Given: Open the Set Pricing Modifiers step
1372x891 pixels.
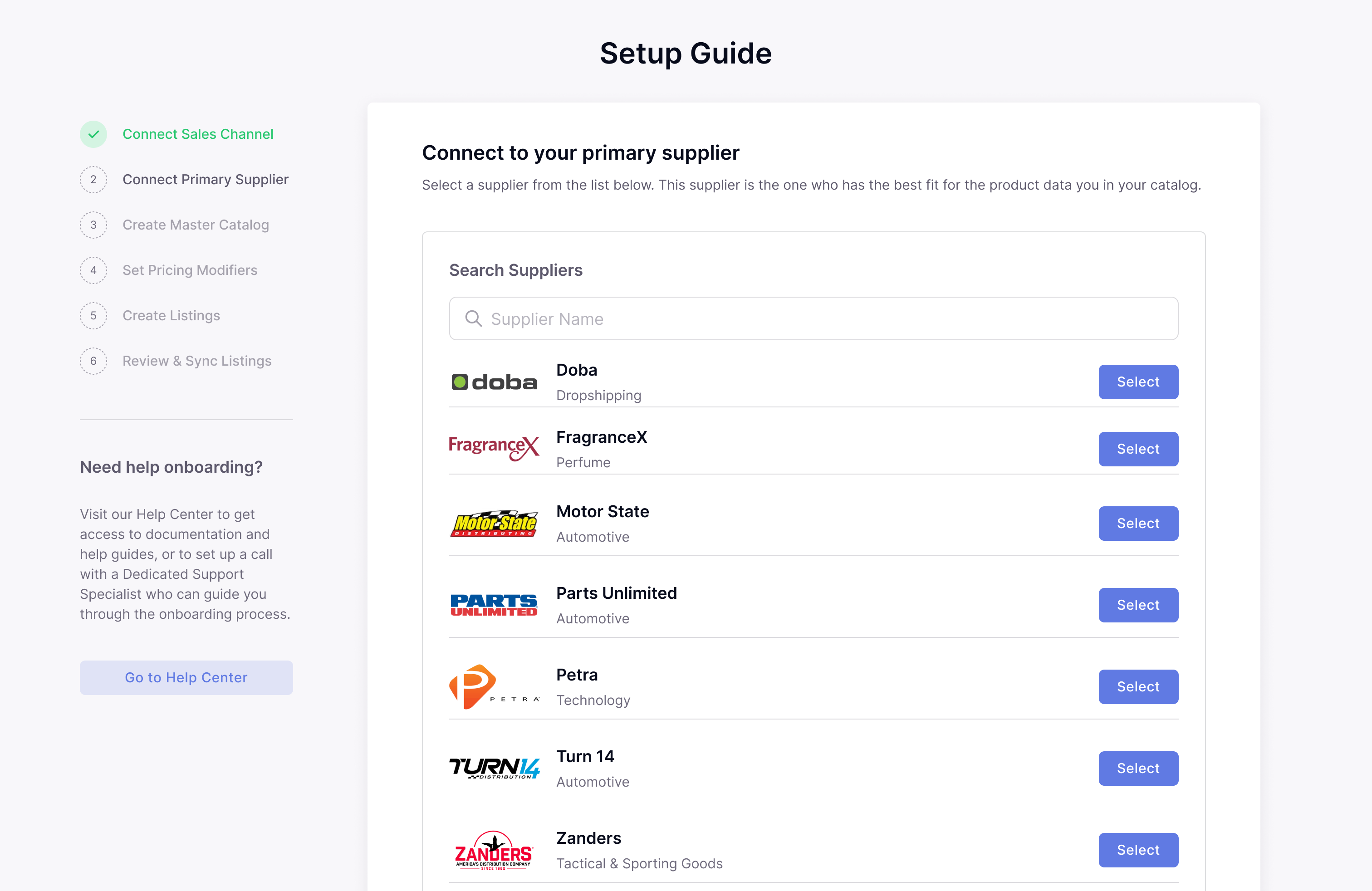Looking at the screenshot, I should click(x=190, y=270).
